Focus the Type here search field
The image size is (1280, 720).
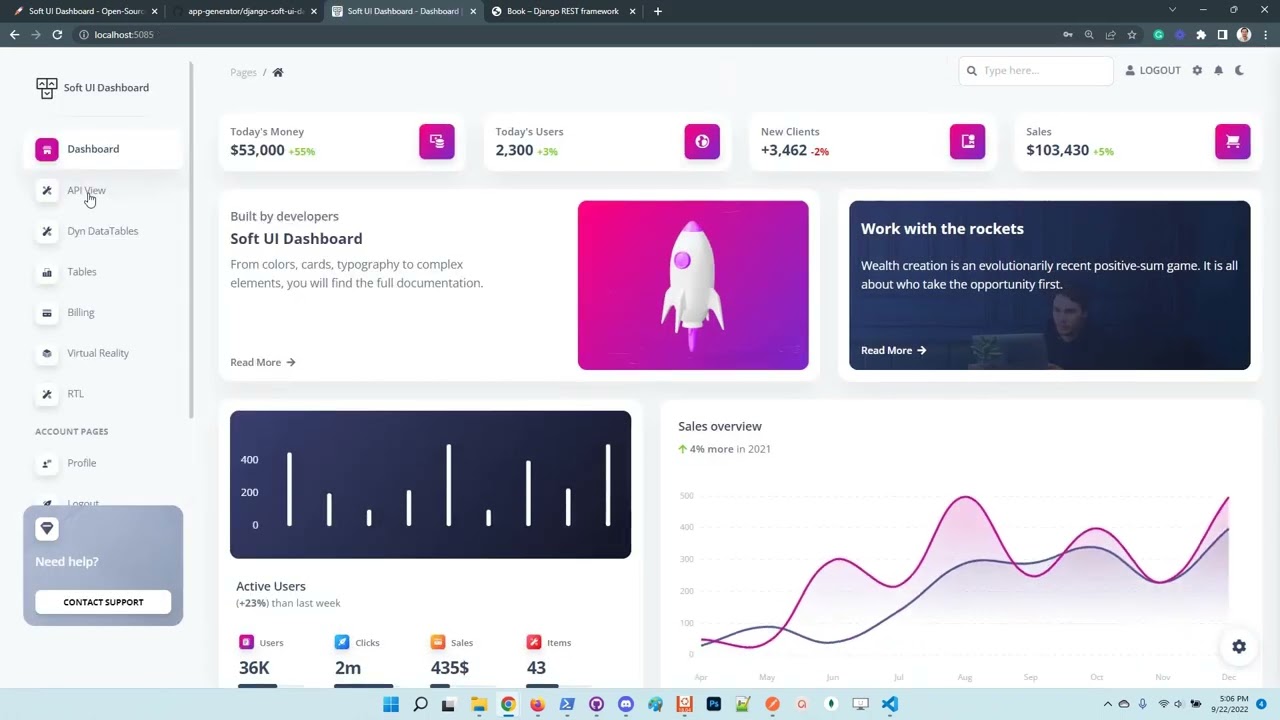tap(1036, 70)
